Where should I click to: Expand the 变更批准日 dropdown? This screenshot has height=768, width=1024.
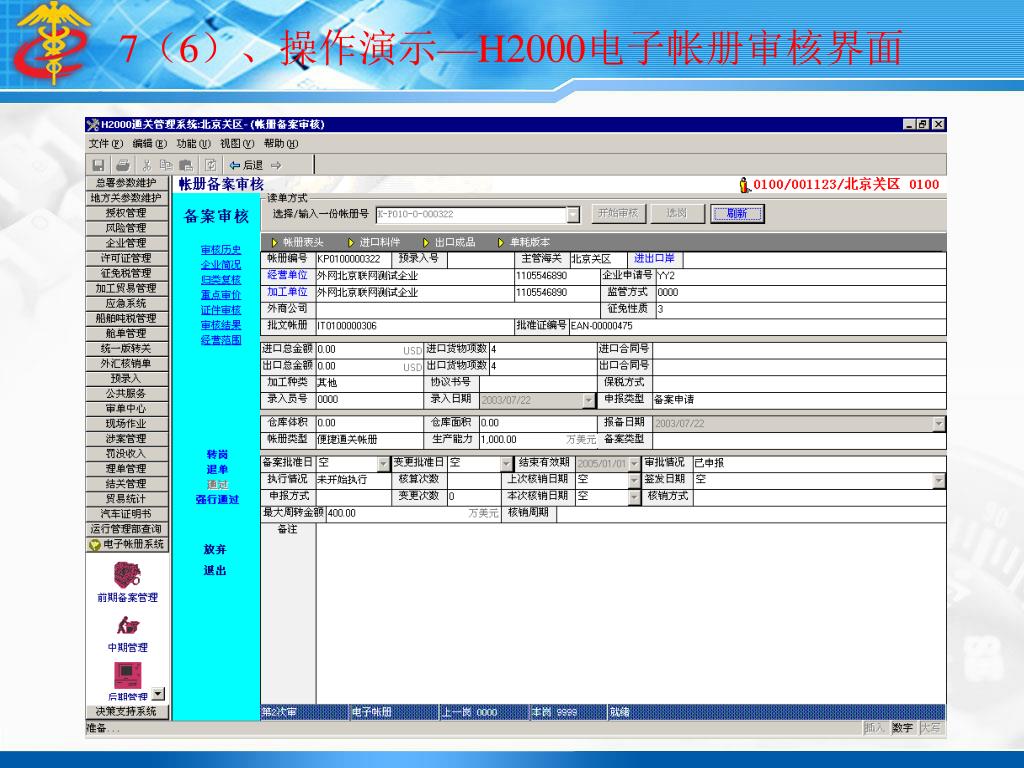tap(506, 464)
